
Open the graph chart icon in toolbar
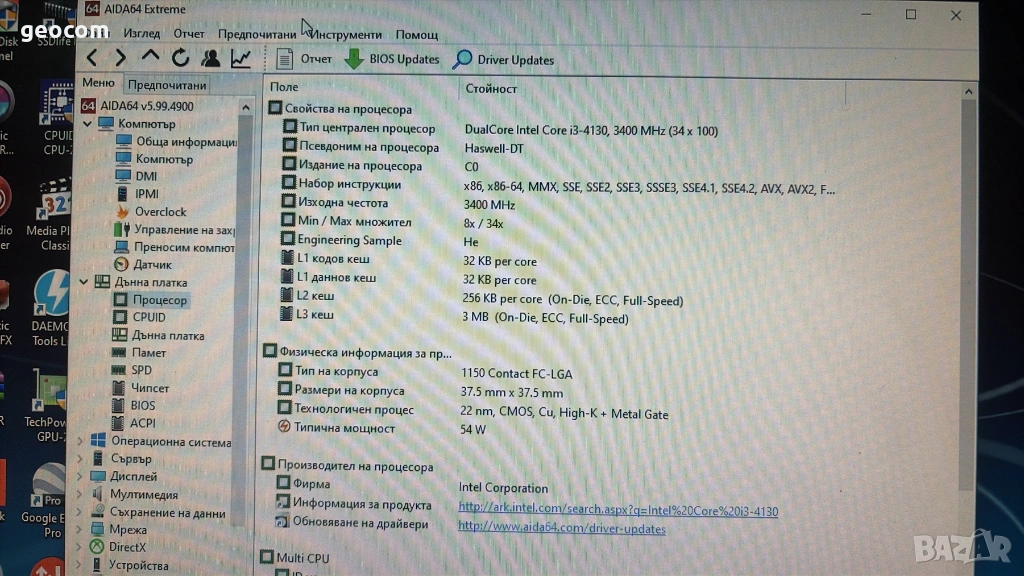(x=241, y=59)
